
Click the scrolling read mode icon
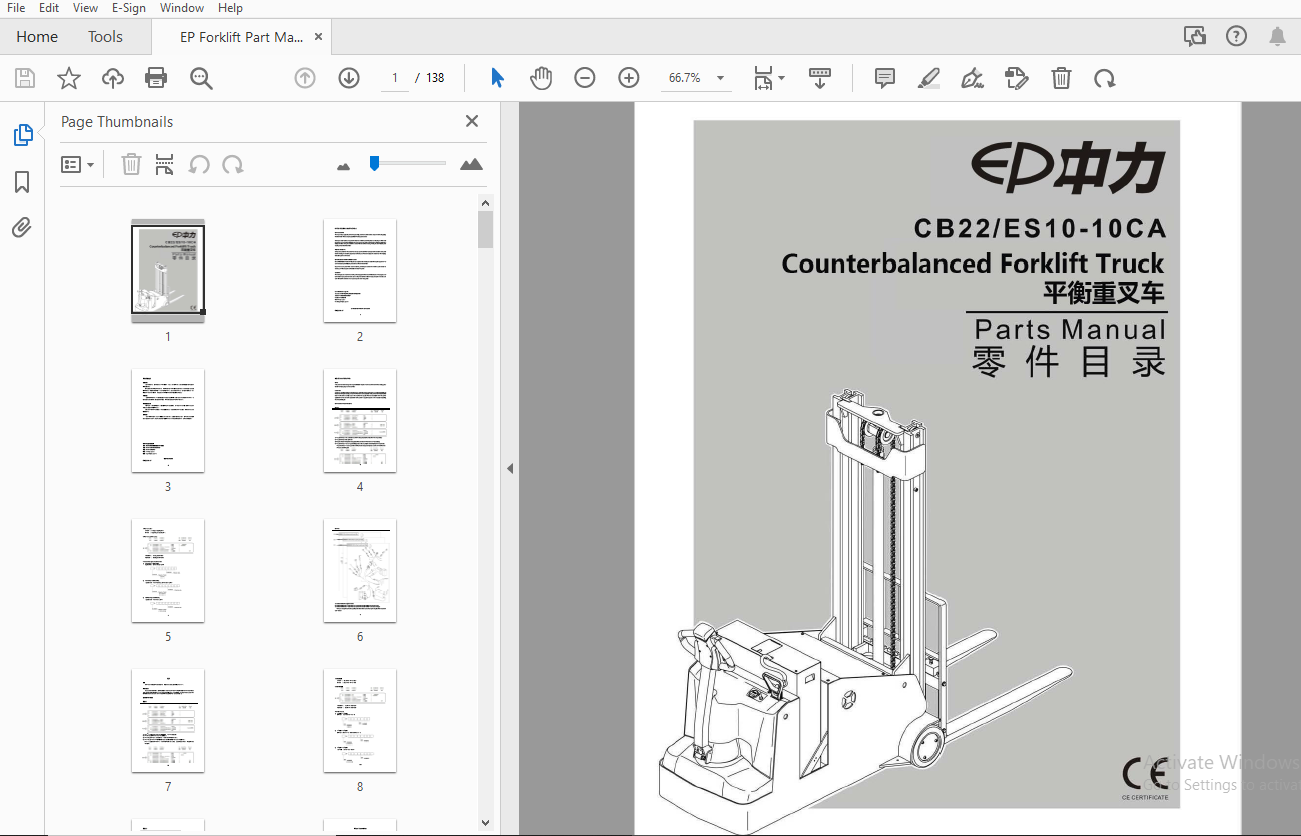tap(820, 78)
